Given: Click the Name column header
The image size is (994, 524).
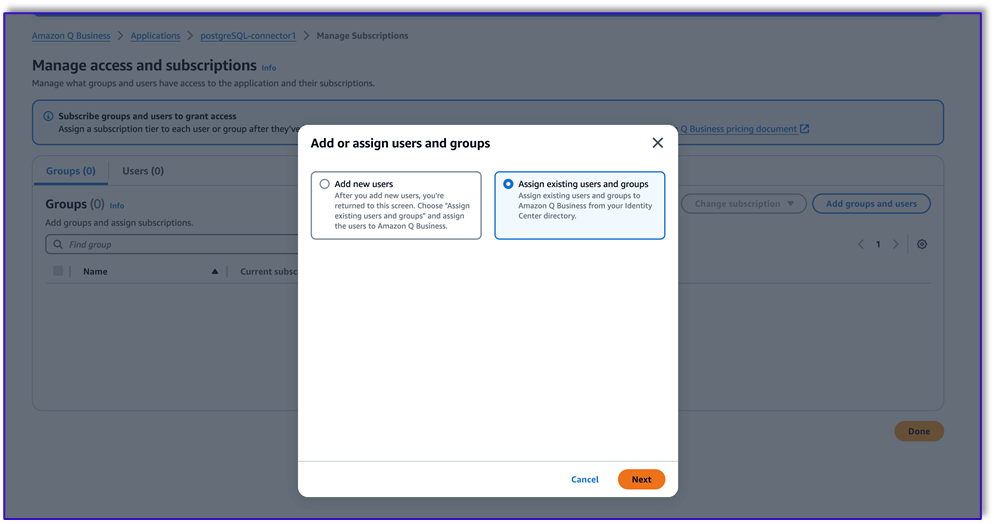Looking at the screenshot, I should click(95, 272).
